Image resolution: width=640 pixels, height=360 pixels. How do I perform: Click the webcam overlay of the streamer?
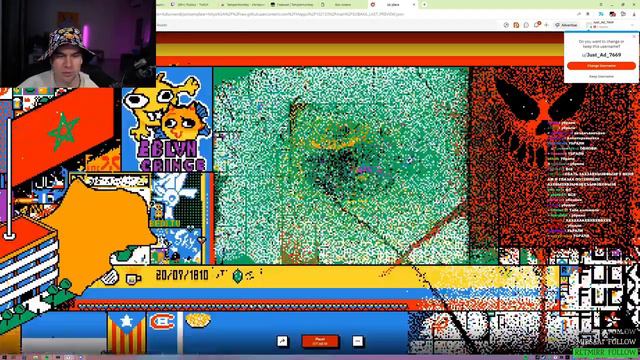(78, 43)
